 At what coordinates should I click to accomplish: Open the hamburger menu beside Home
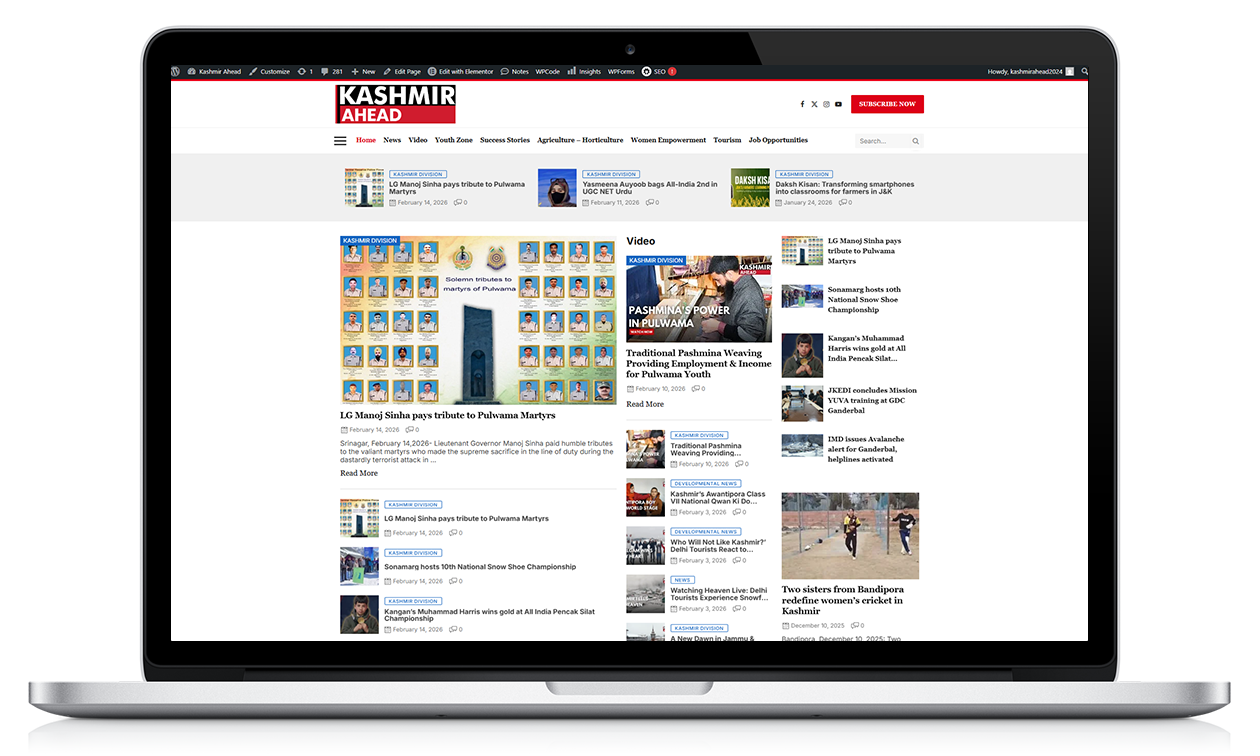point(340,141)
